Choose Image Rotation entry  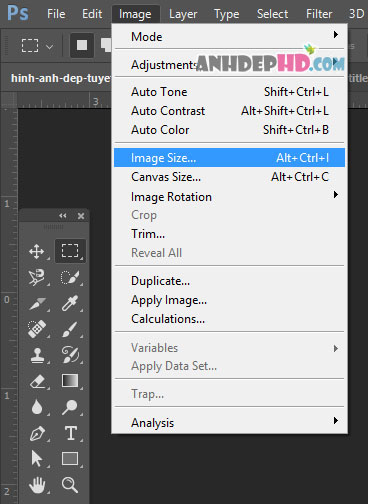pos(229,197)
